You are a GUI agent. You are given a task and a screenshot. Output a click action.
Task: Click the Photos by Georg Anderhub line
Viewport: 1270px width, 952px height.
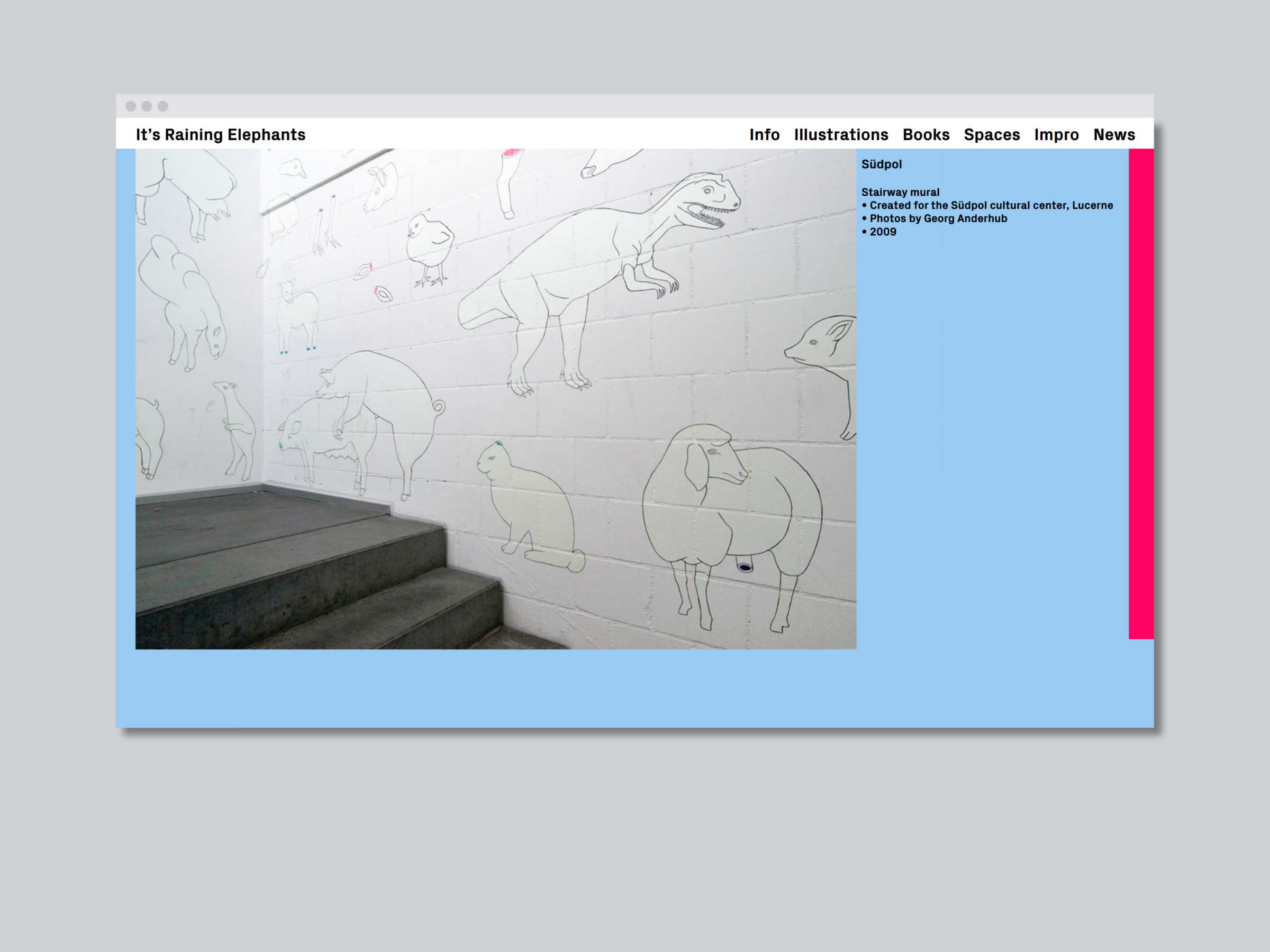tap(938, 218)
